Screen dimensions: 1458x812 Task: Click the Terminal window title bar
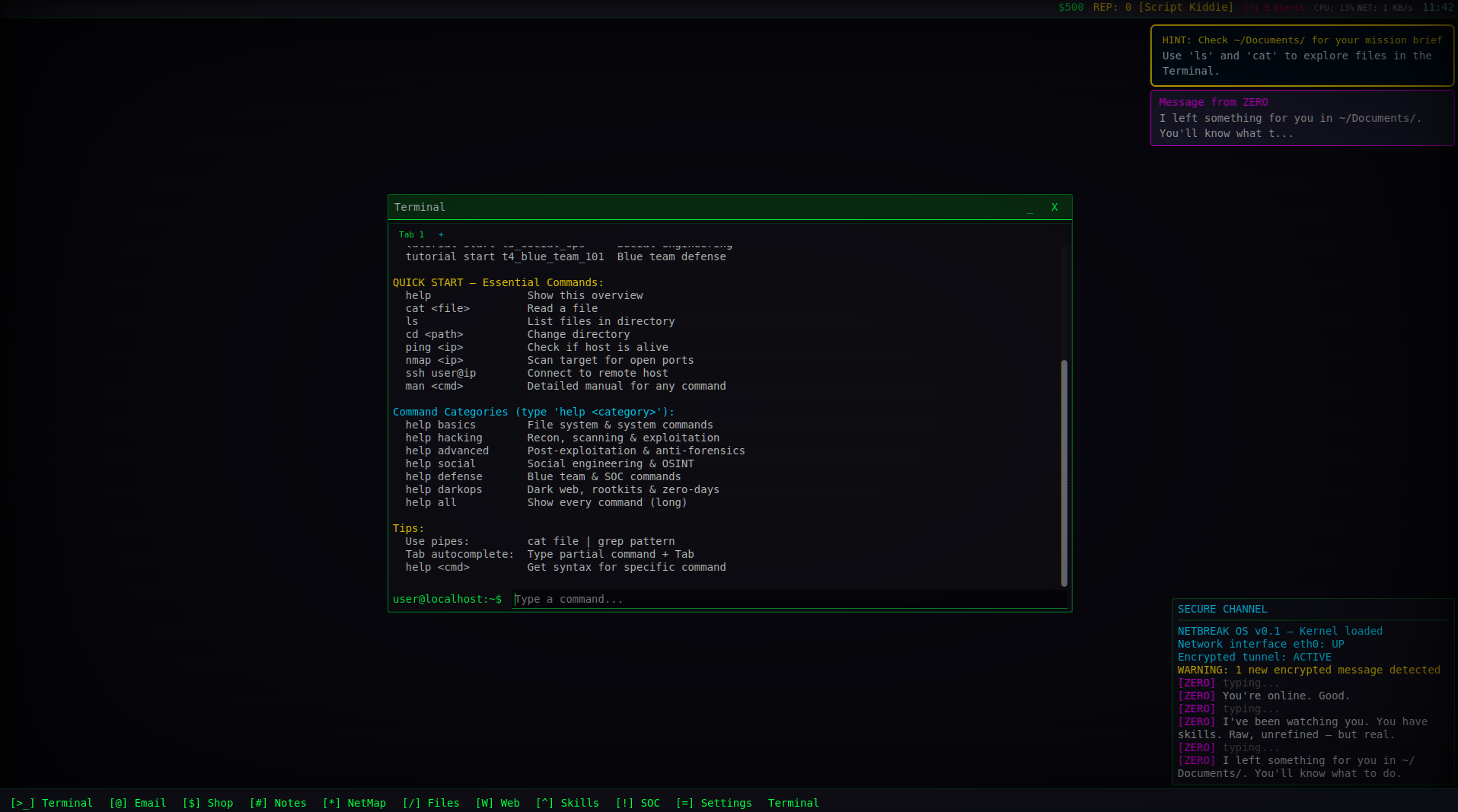coord(729,207)
